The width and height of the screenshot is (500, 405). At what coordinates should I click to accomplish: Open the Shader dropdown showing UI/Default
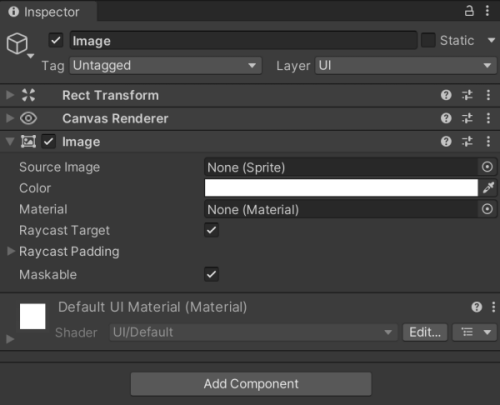[x=254, y=332]
